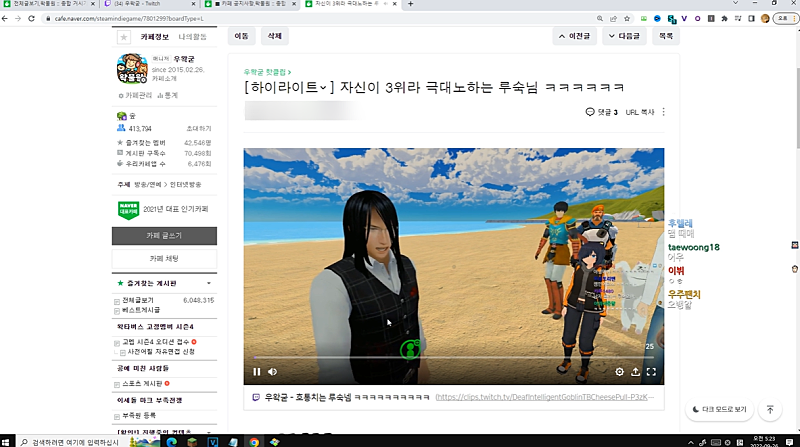Pause the Twitch clip video
This screenshot has height=447, width=800.
click(256, 372)
